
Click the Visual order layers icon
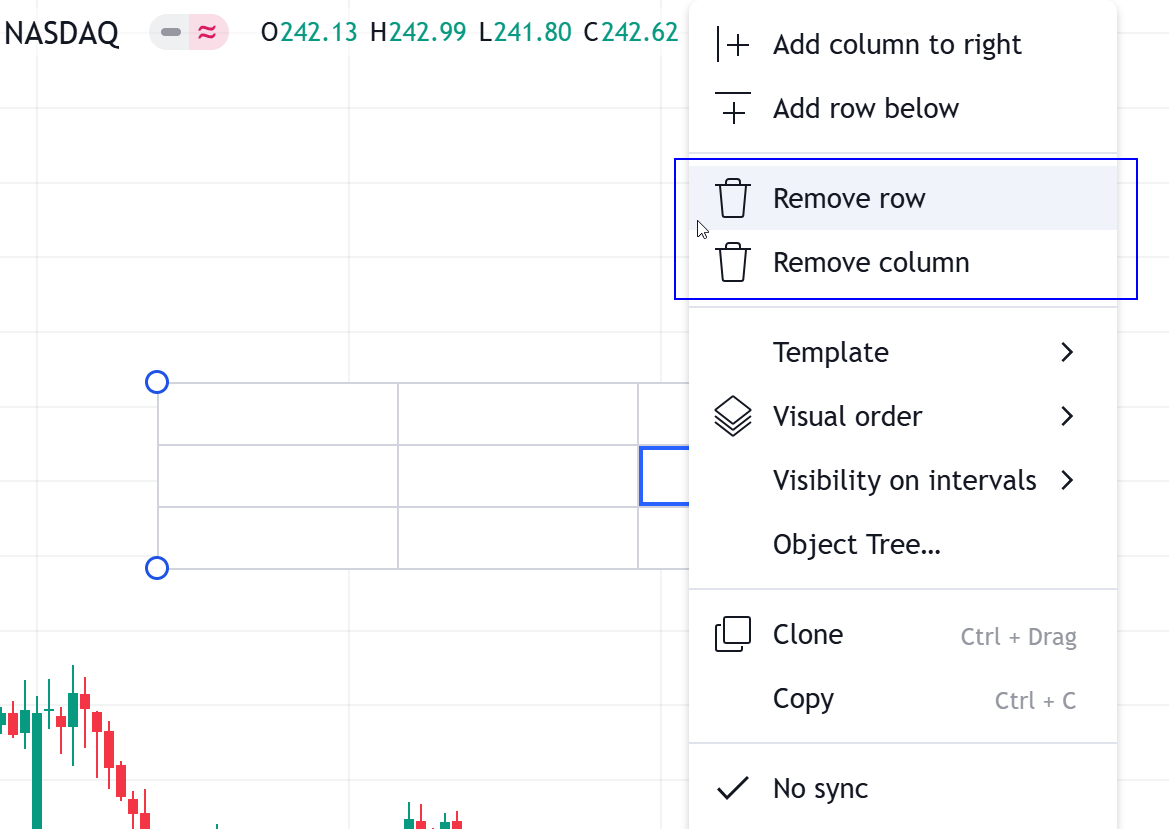tap(733, 416)
